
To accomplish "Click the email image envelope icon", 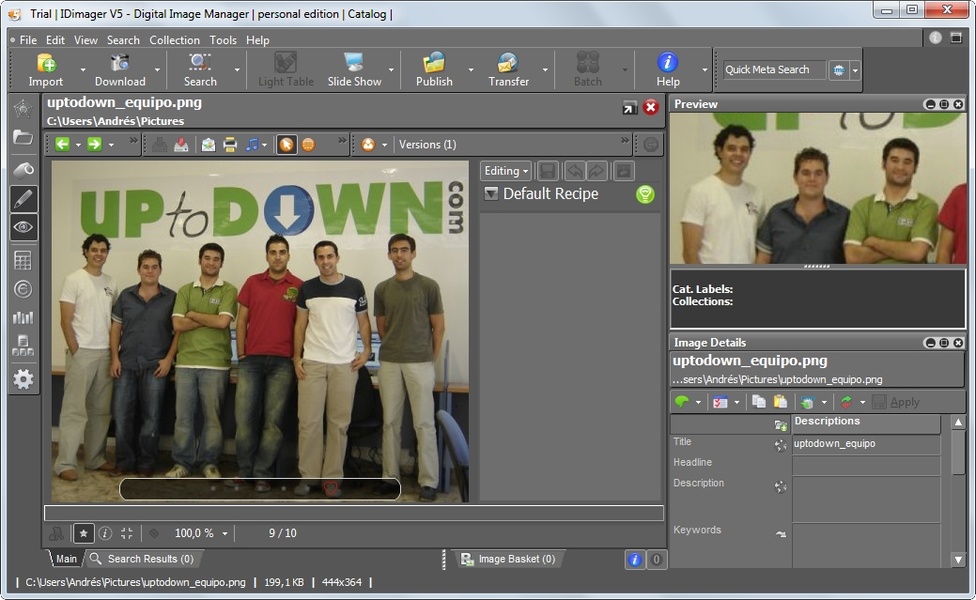I will click(208, 145).
